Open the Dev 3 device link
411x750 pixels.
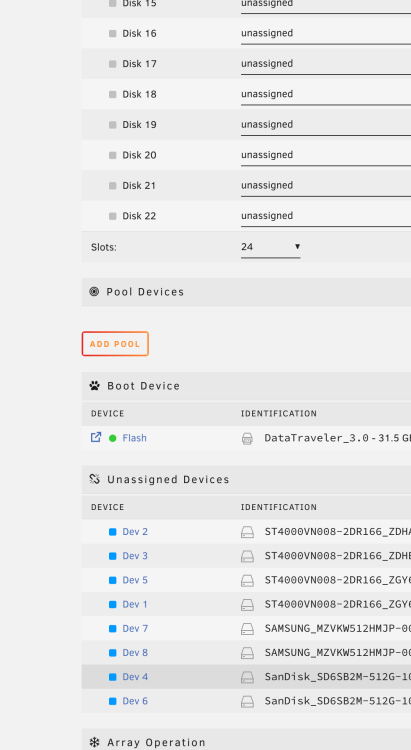coord(135,556)
